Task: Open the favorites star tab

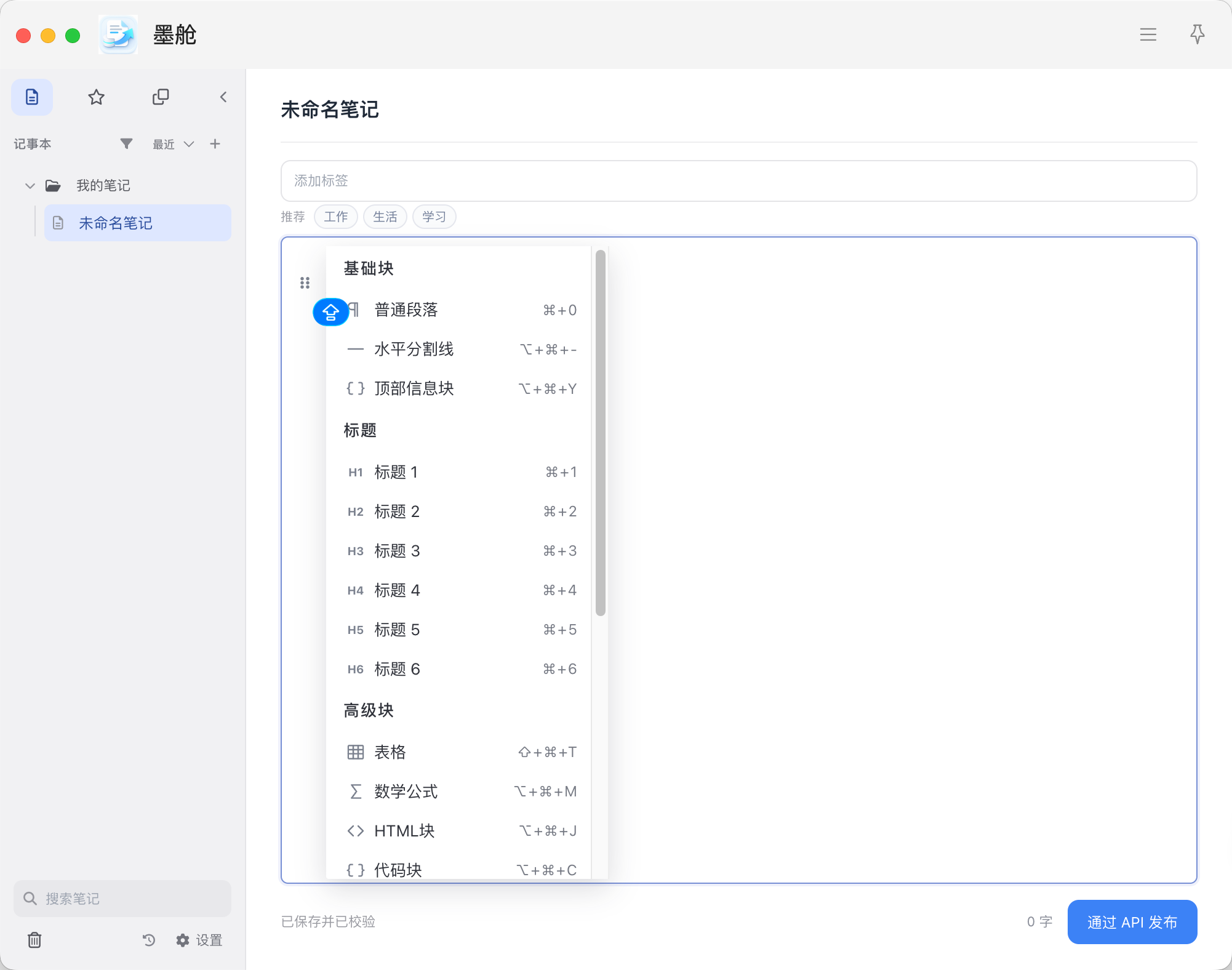Action: (x=96, y=97)
